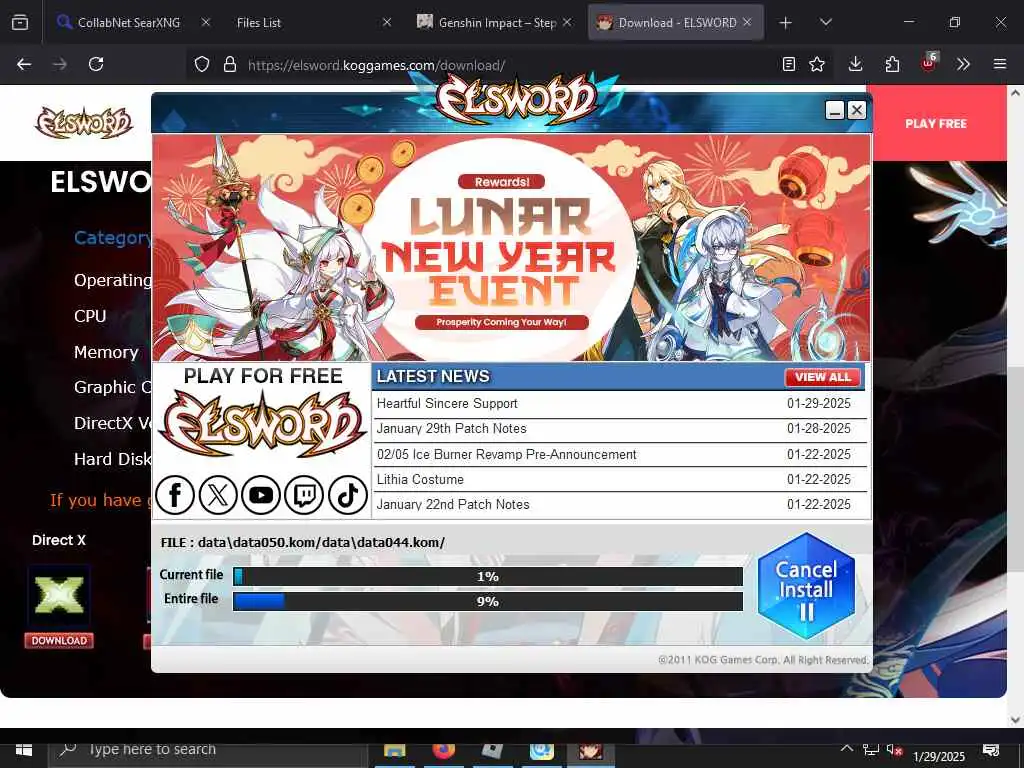Click the DirectX Download button

pos(59,641)
